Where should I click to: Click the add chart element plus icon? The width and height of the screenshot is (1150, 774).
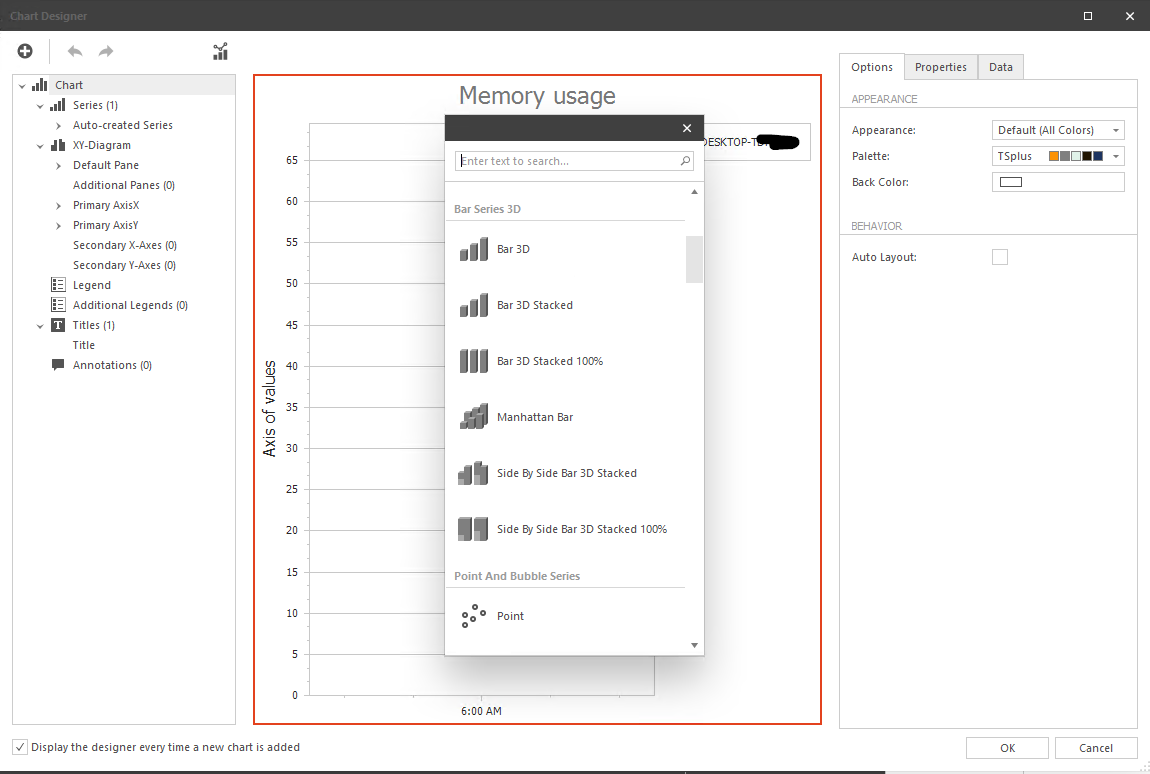click(25, 51)
